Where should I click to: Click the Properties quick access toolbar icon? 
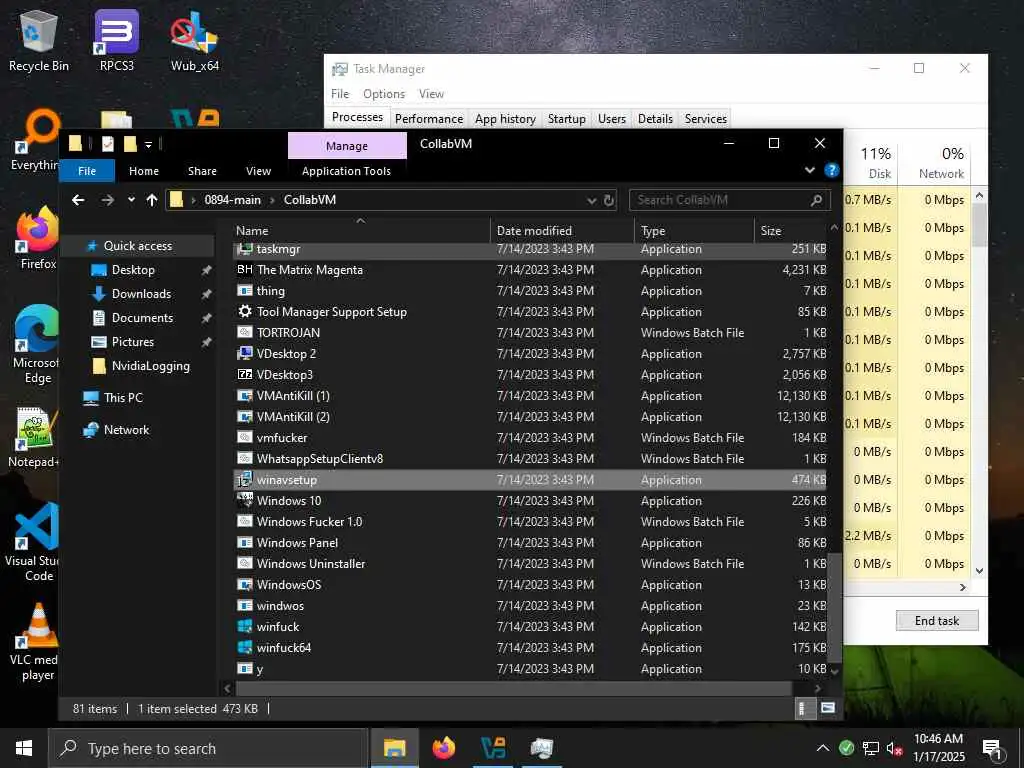[x=108, y=144]
